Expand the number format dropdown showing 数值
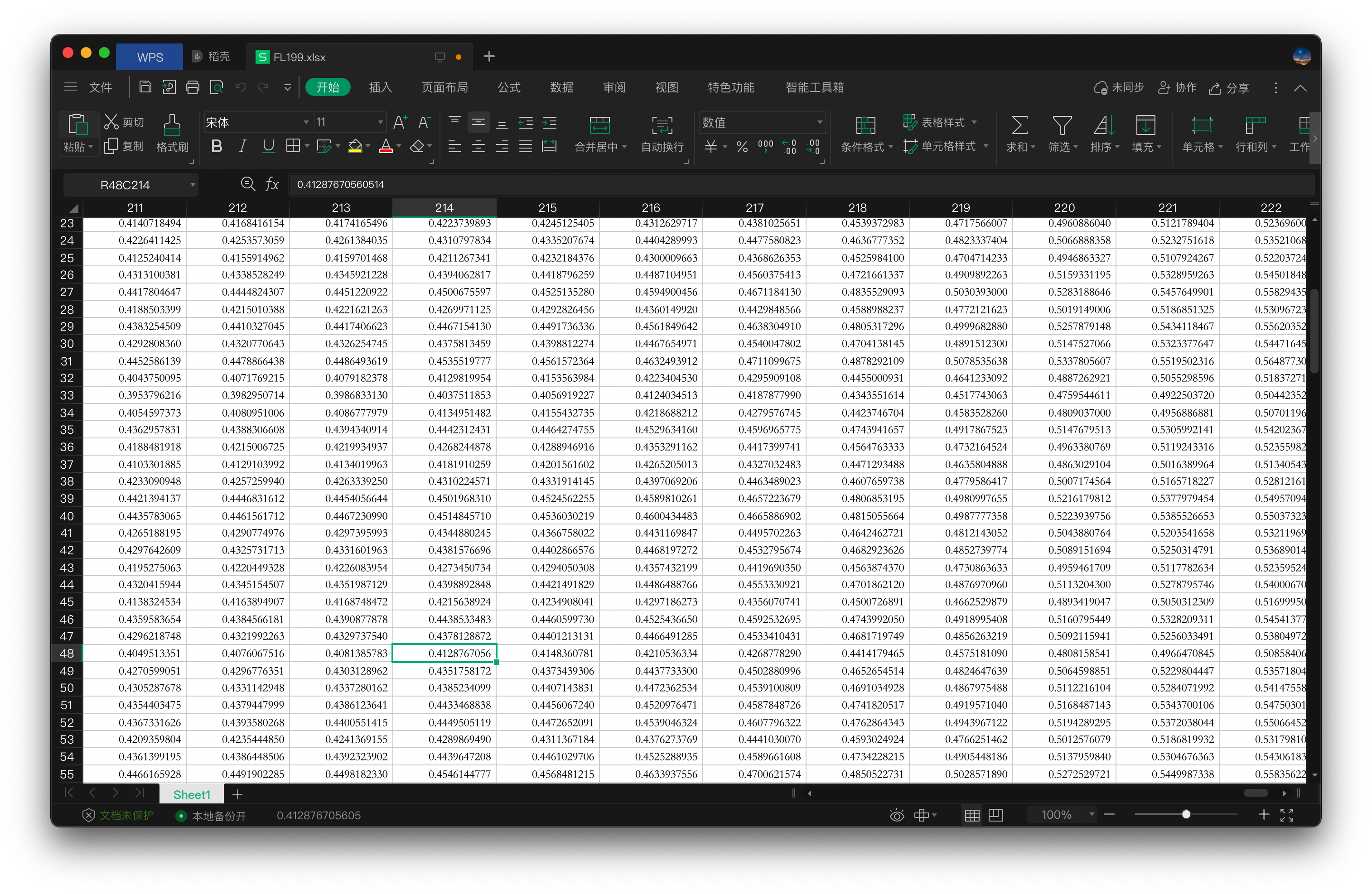Image resolution: width=1372 pixels, height=894 pixels. 819,122
